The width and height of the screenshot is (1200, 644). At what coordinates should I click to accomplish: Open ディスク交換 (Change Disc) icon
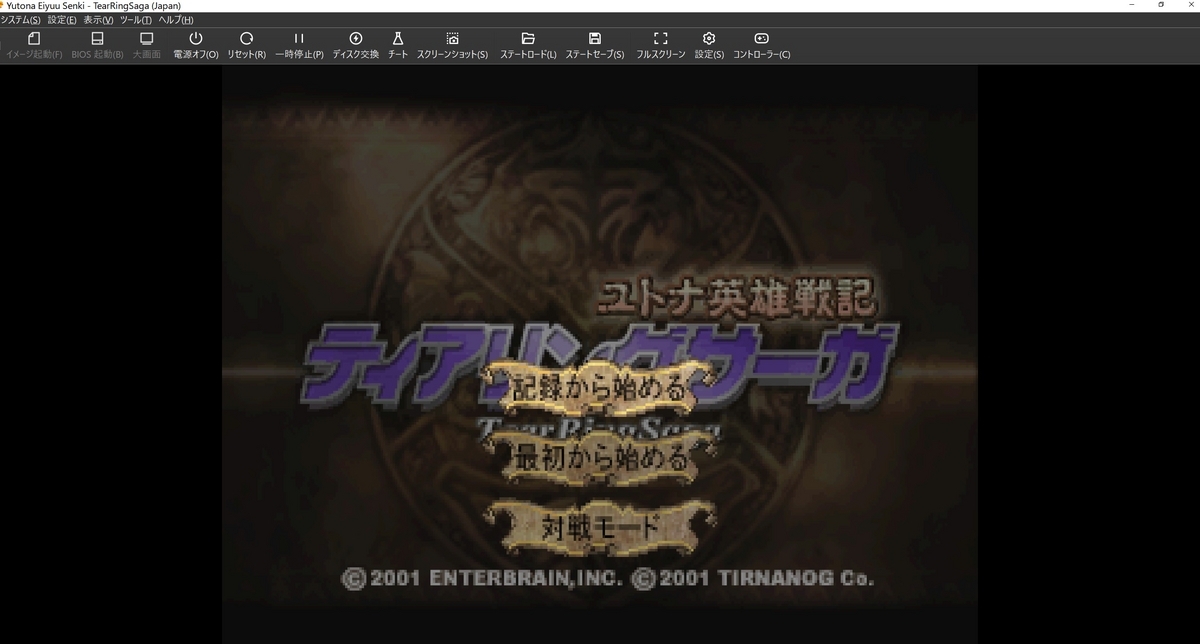coord(356,38)
